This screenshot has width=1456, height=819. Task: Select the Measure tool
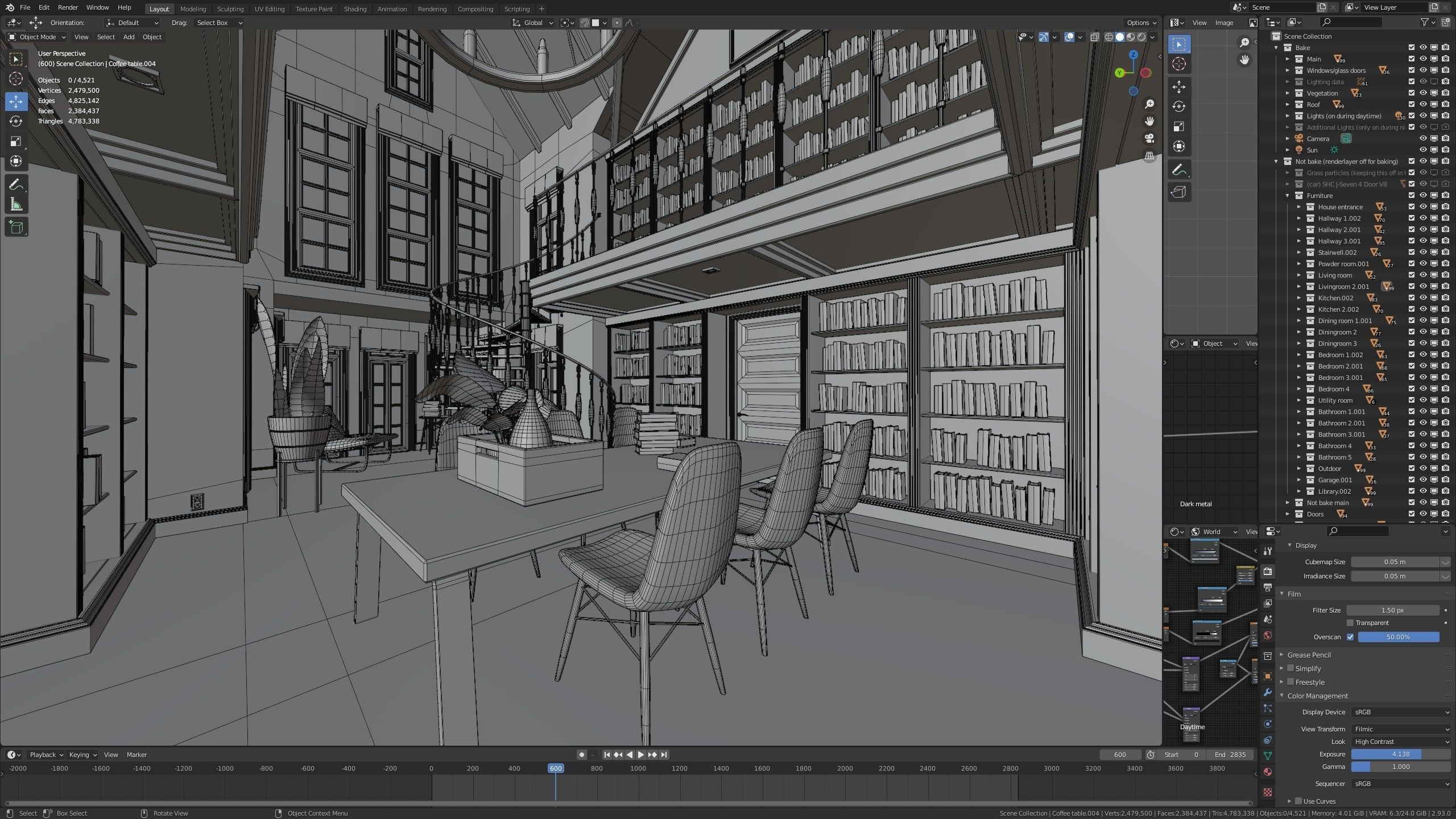16,205
